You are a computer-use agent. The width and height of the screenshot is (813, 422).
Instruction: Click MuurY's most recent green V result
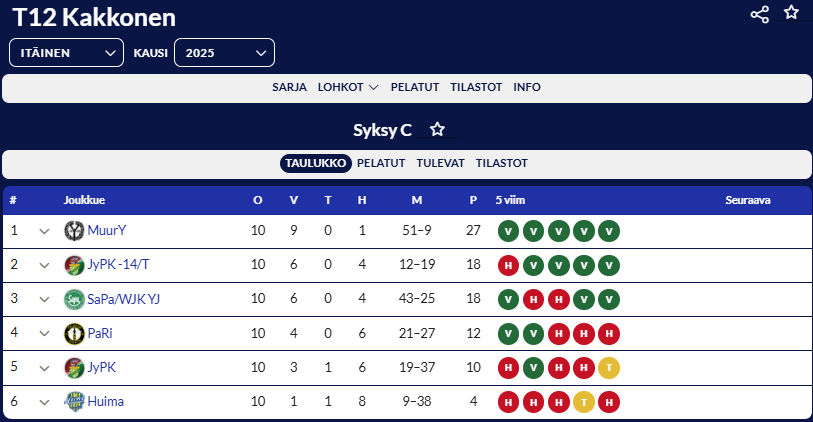click(x=608, y=231)
